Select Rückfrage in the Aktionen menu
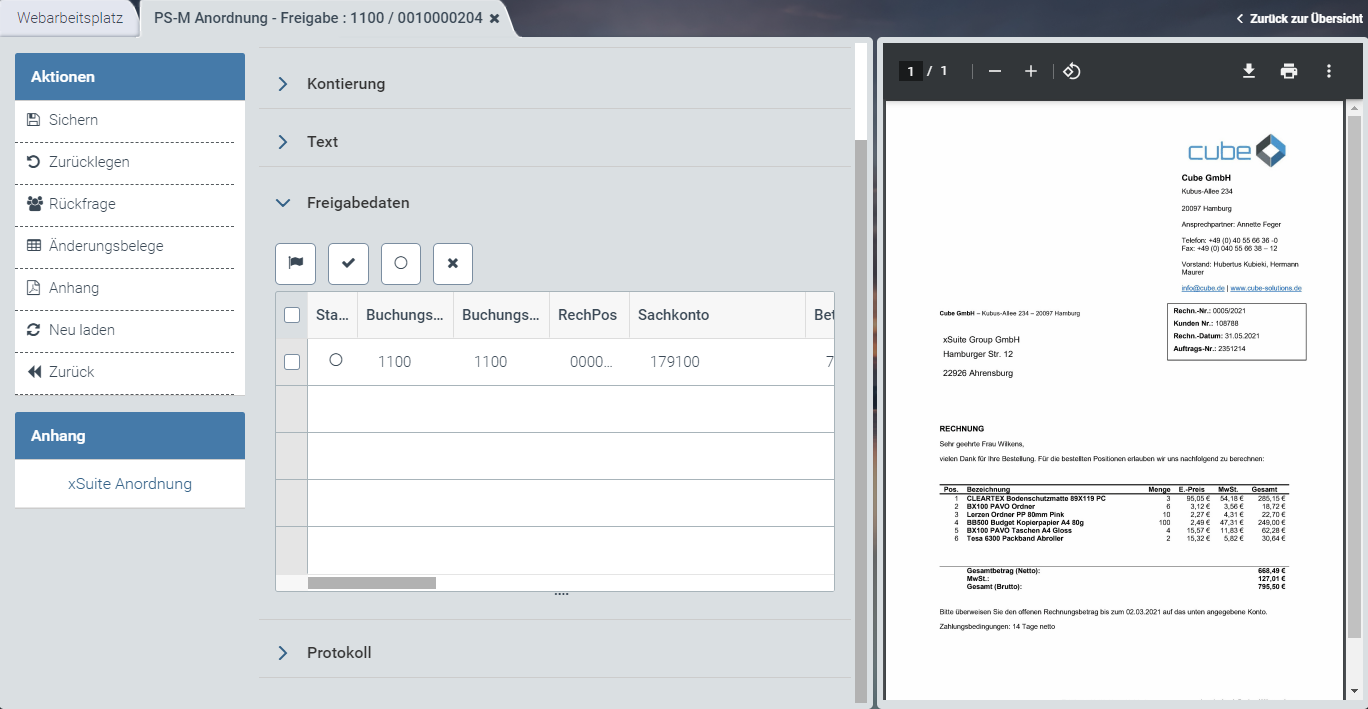Screen dimensions: 1368x709 coord(82,204)
